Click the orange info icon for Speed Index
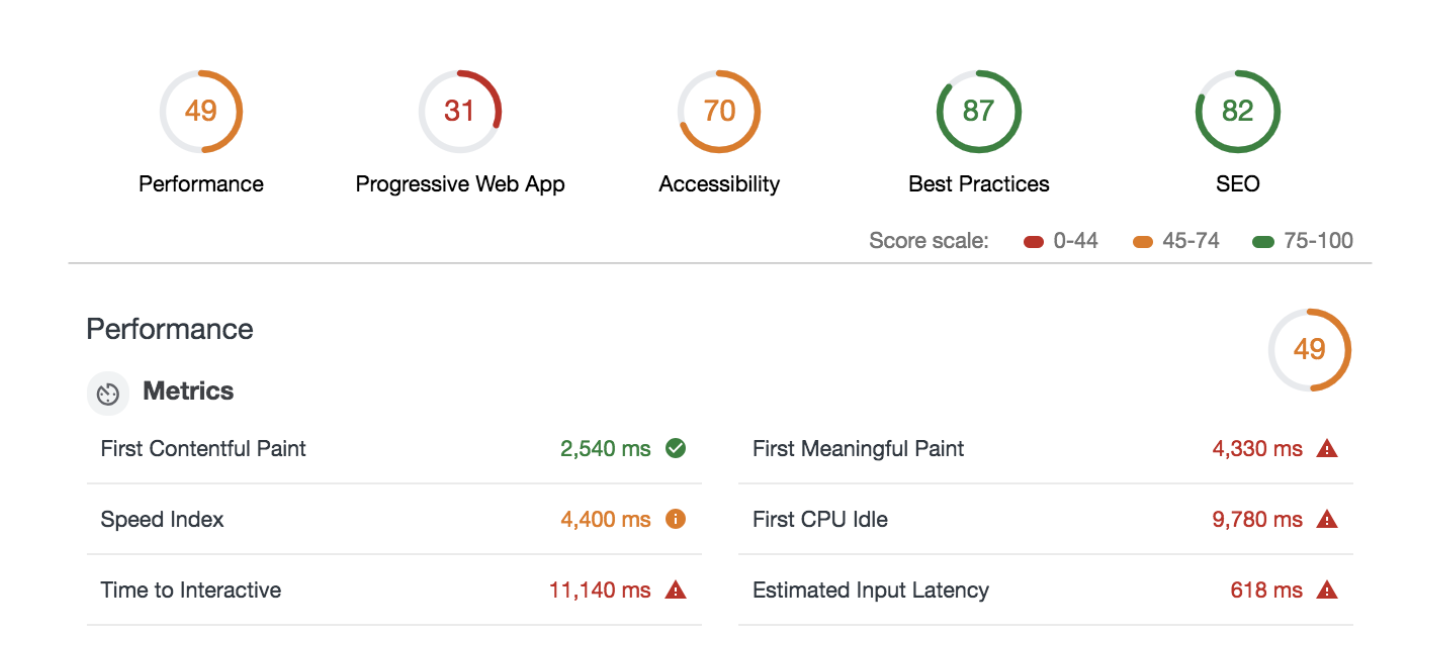This screenshot has width=1434, height=650. [676, 519]
